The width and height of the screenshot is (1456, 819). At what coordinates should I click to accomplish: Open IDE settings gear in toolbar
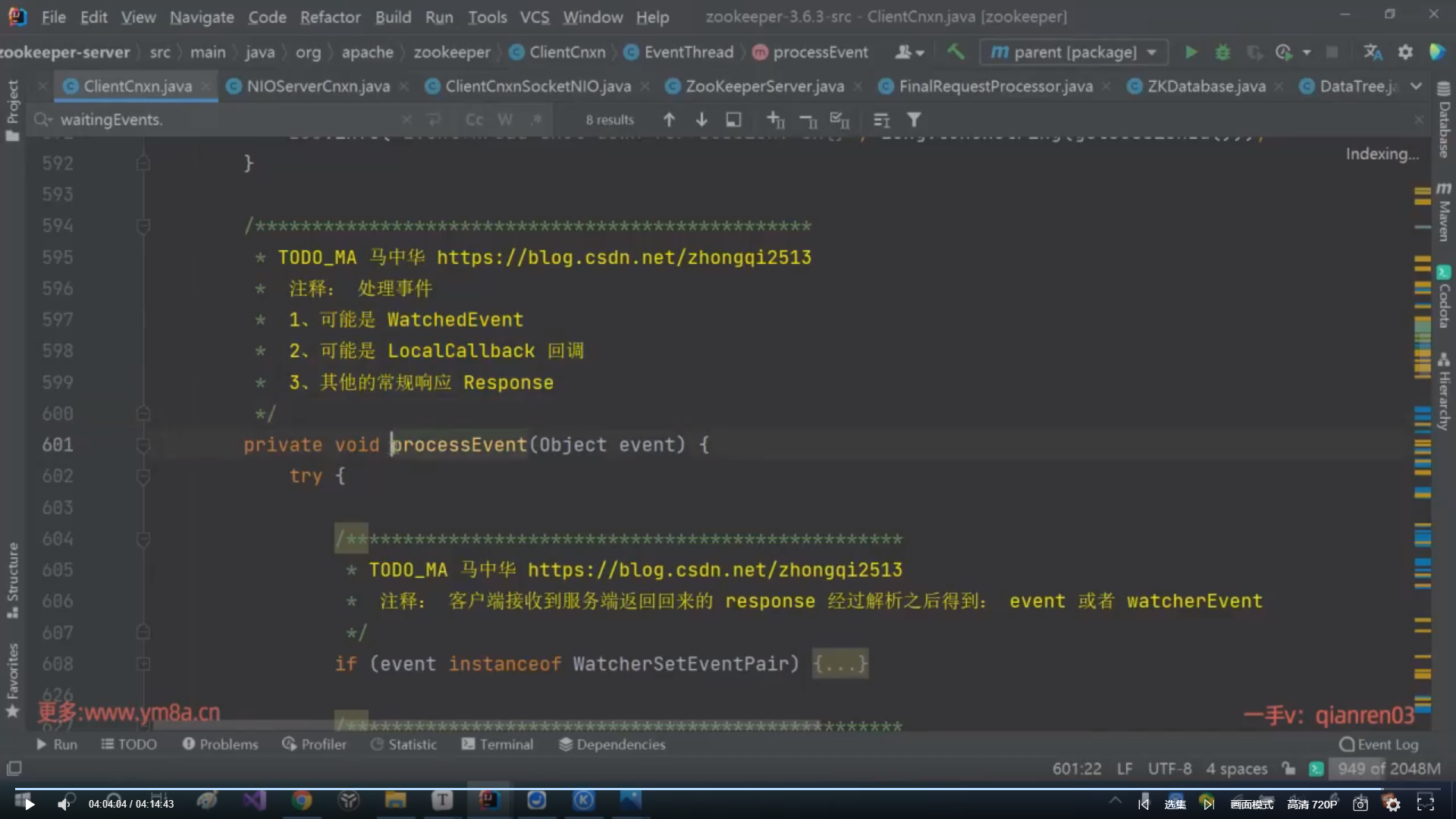coord(1405,52)
